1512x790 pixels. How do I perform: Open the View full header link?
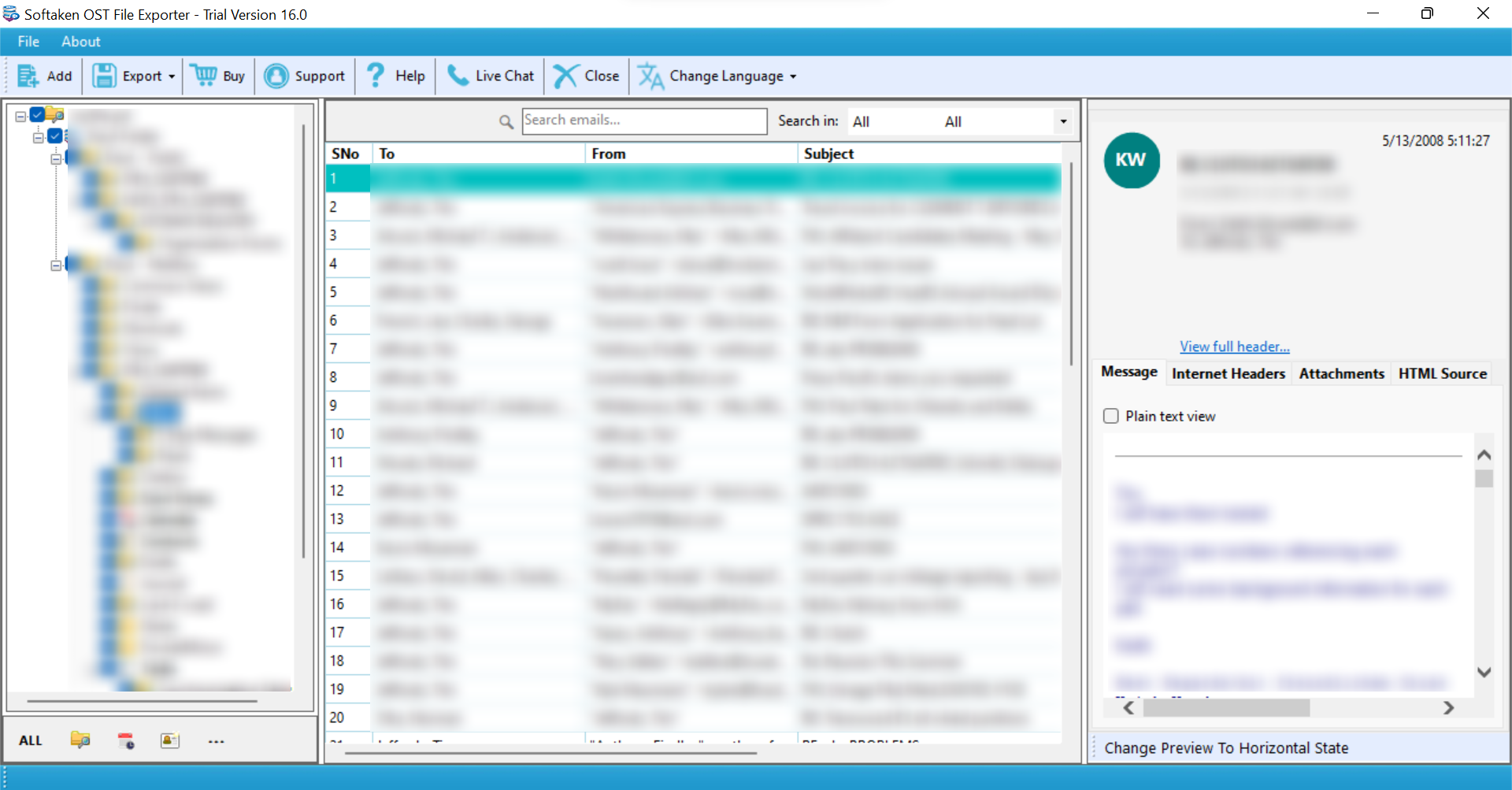[1234, 347]
